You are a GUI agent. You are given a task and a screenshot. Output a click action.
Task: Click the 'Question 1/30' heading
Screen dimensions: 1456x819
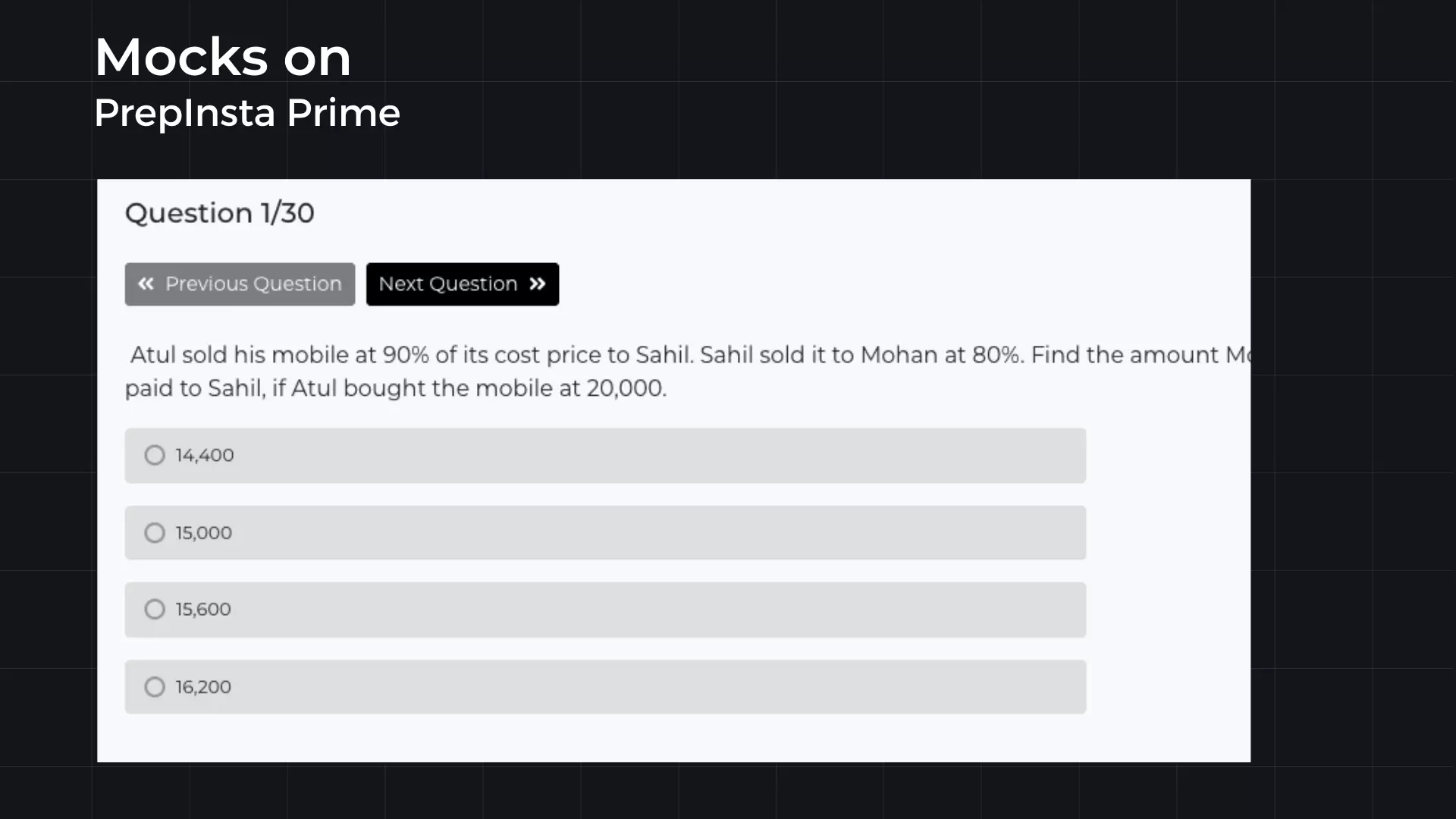pyautogui.click(x=219, y=213)
